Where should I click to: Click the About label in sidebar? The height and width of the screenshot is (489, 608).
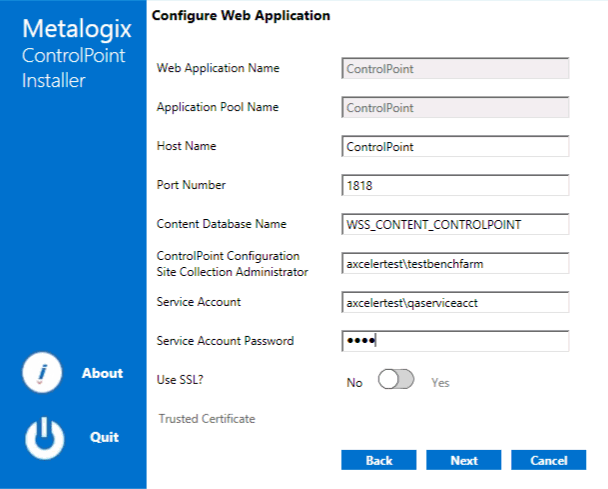coord(102,373)
